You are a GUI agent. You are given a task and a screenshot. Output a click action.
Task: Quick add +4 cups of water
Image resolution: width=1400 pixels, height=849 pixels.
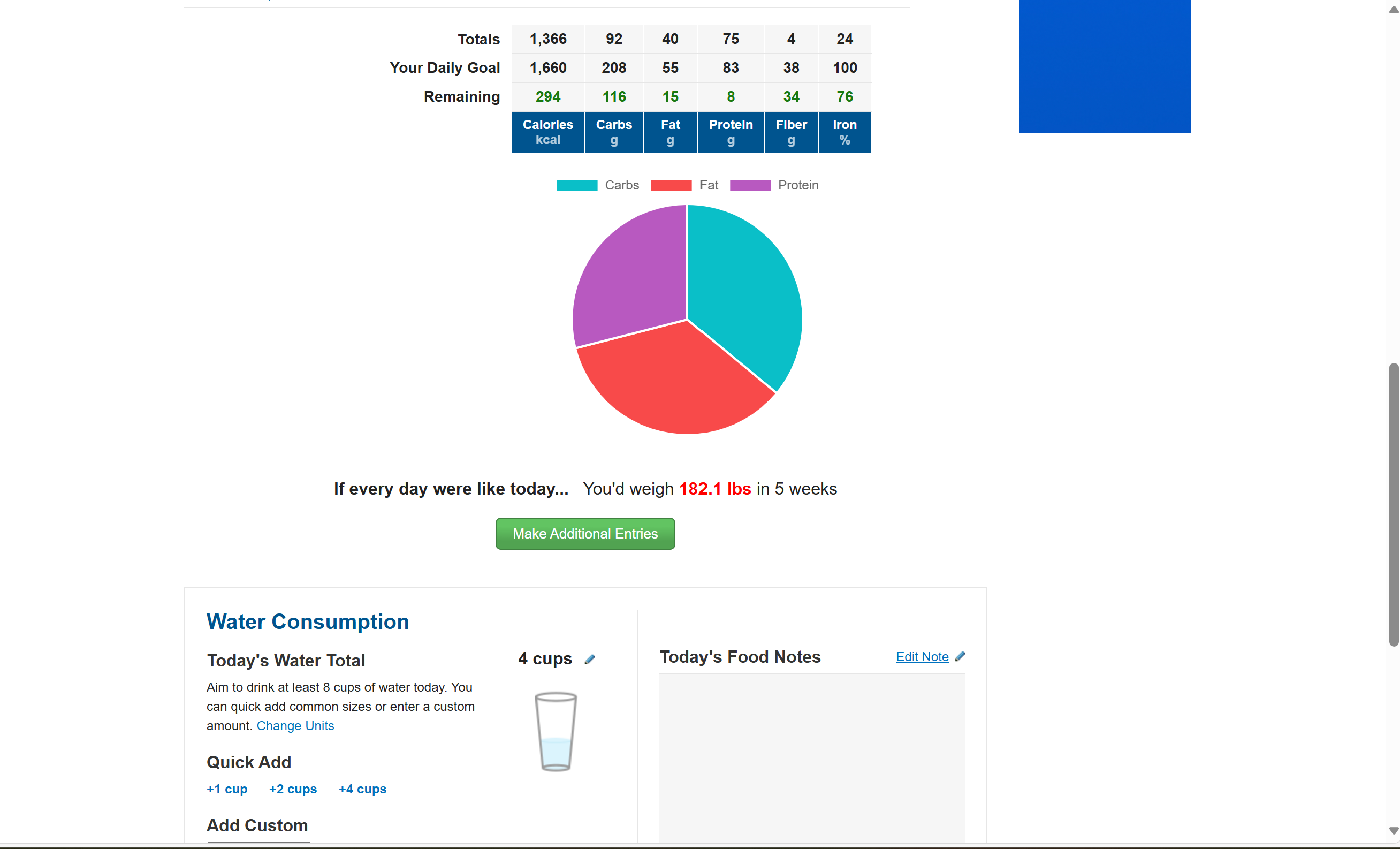(x=362, y=789)
